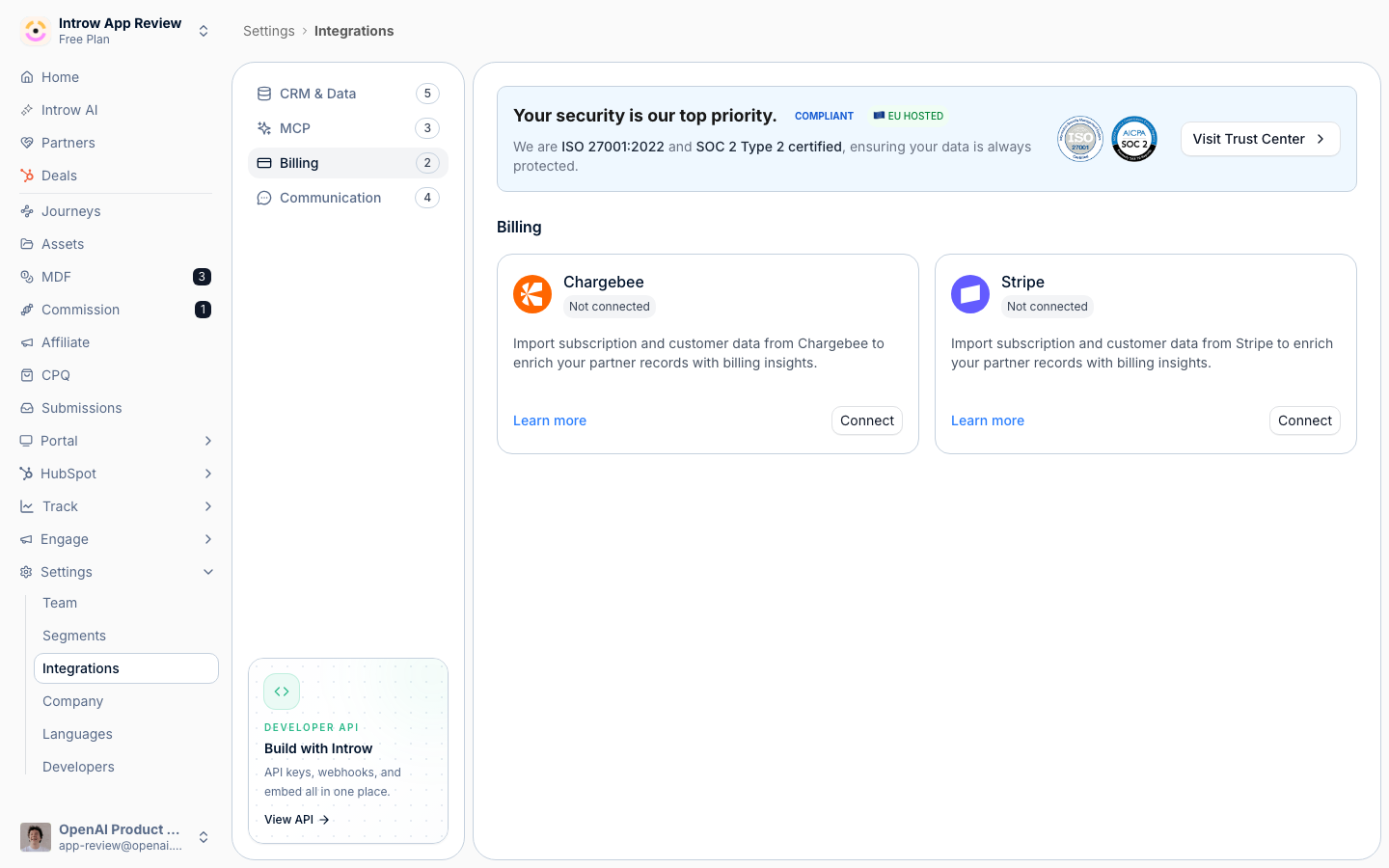The width and height of the screenshot is (1389, 868).
Task: Click the user profile avatar photo
Action: click(36, 837)
